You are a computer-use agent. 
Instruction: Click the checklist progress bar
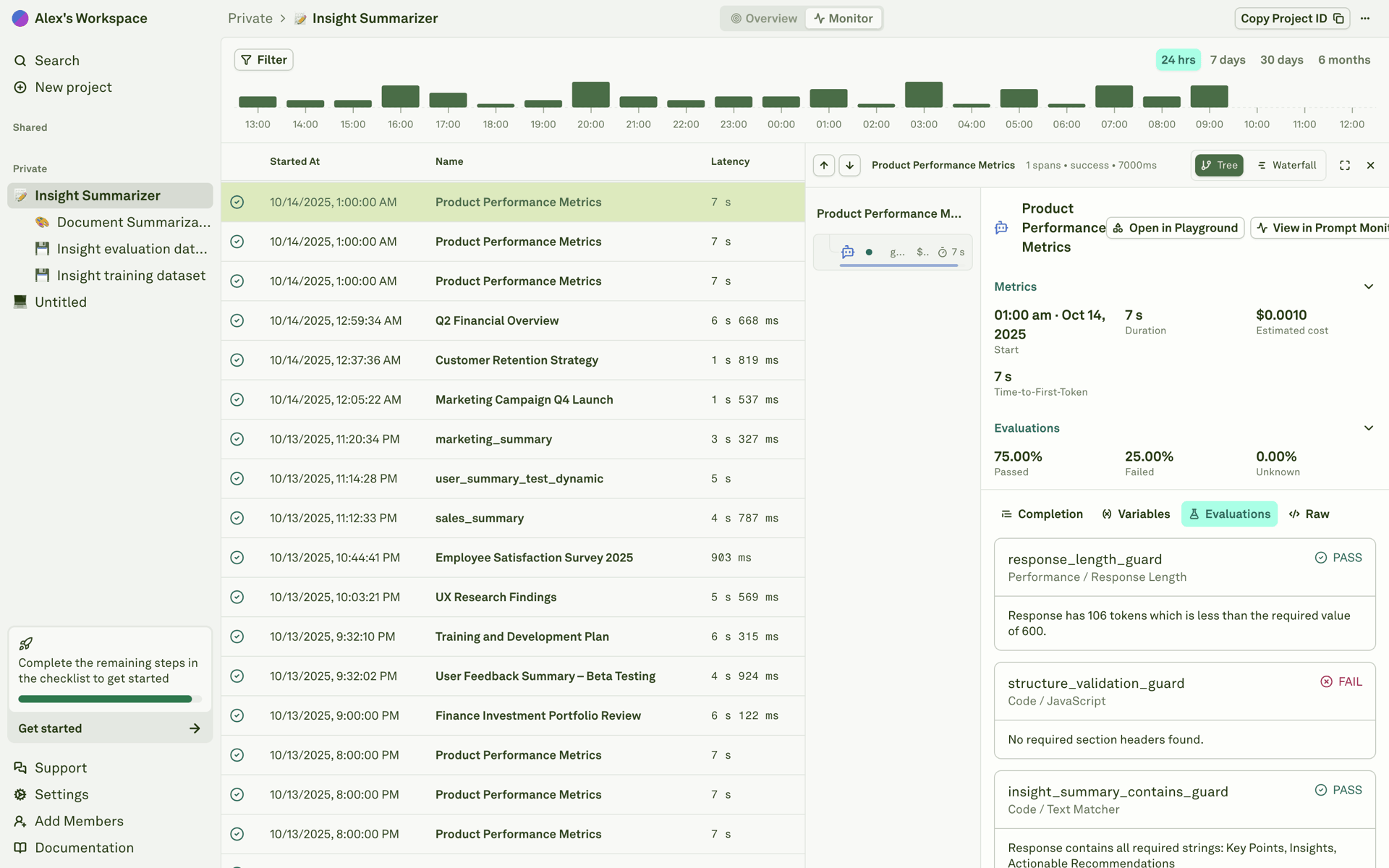point(110,699)
